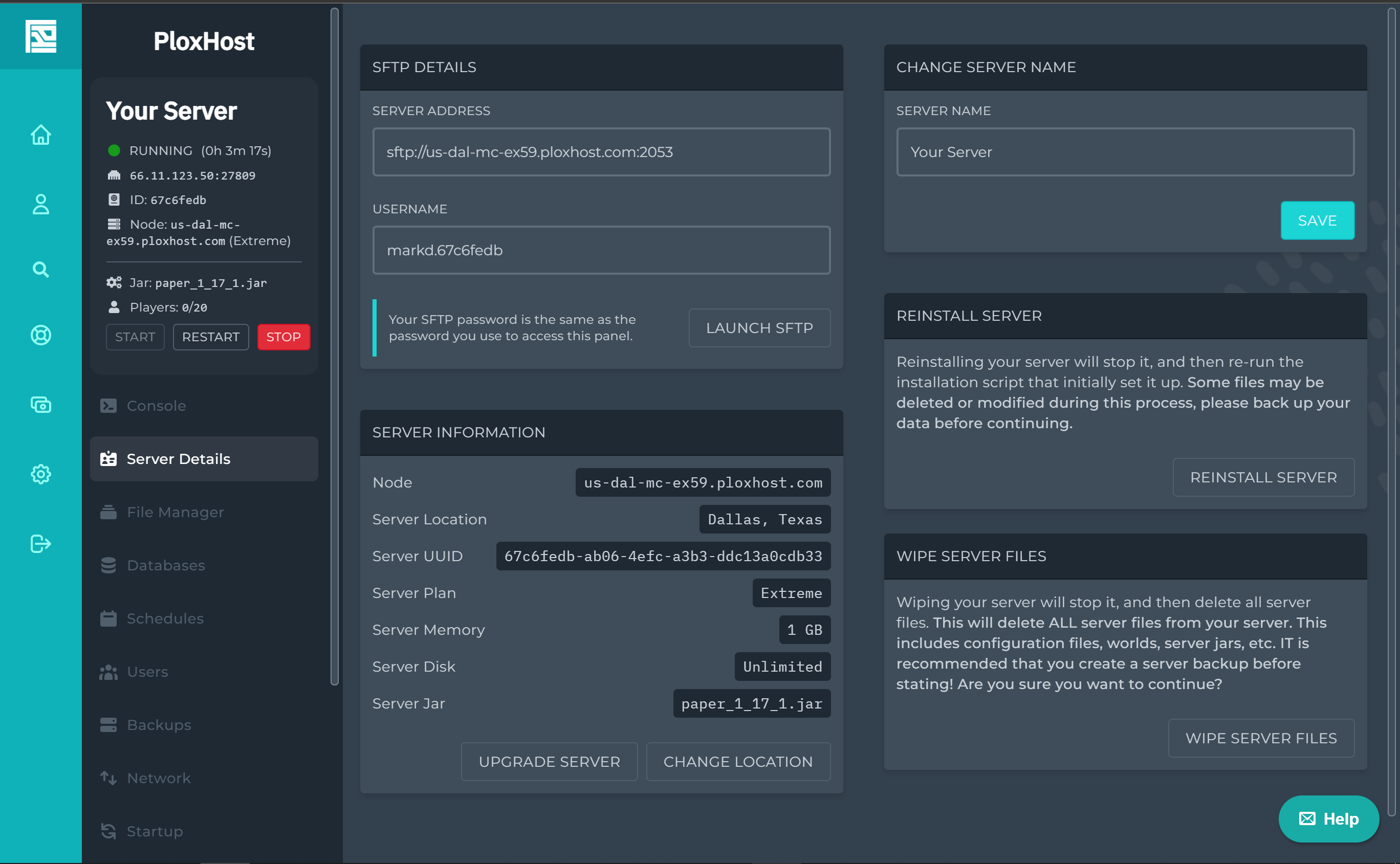Viewport: 1400px width, 864px height.
Task: Click the STOP button to halt server
Action: pos(282,336)
